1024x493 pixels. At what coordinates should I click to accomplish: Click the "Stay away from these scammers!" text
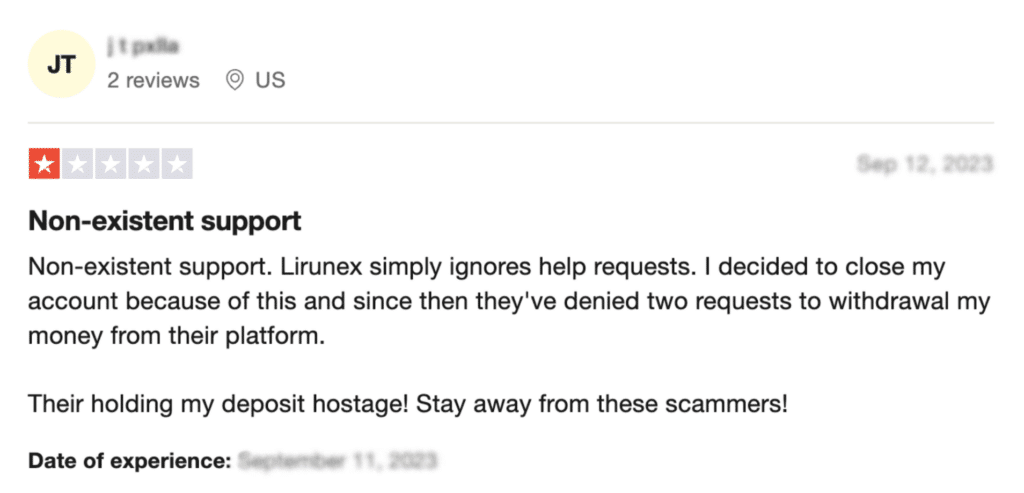[602, 405]
